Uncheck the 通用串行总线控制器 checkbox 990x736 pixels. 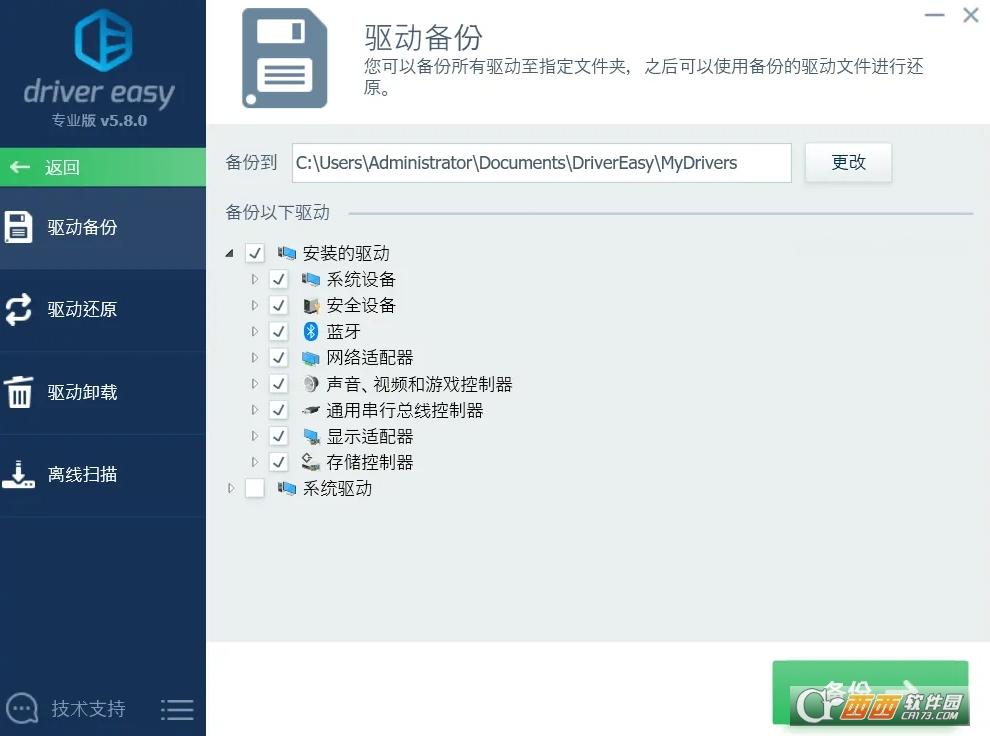tap(278, 410)
